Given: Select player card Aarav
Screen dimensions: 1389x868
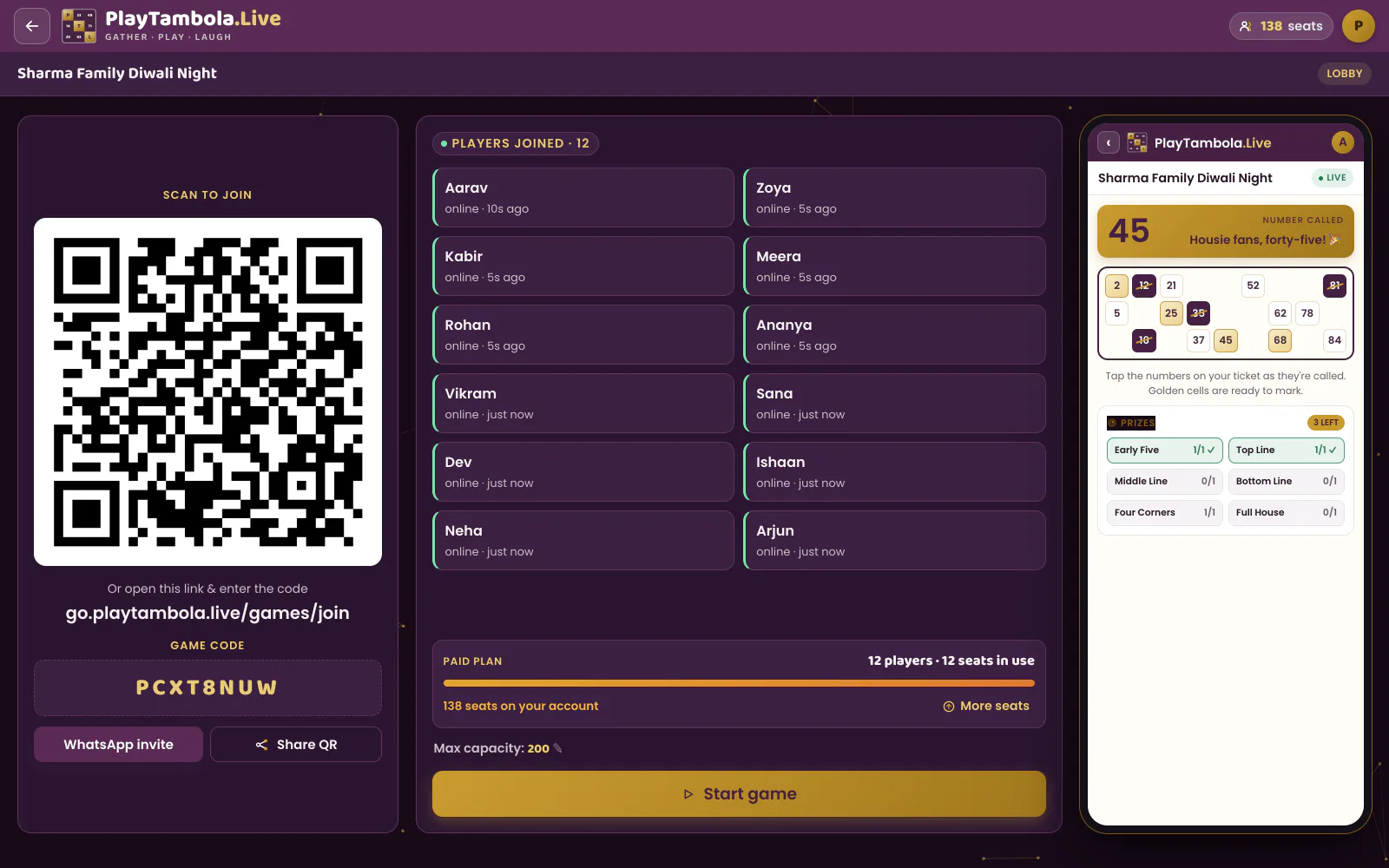Looking at the screenshot, I should point(583,198).
